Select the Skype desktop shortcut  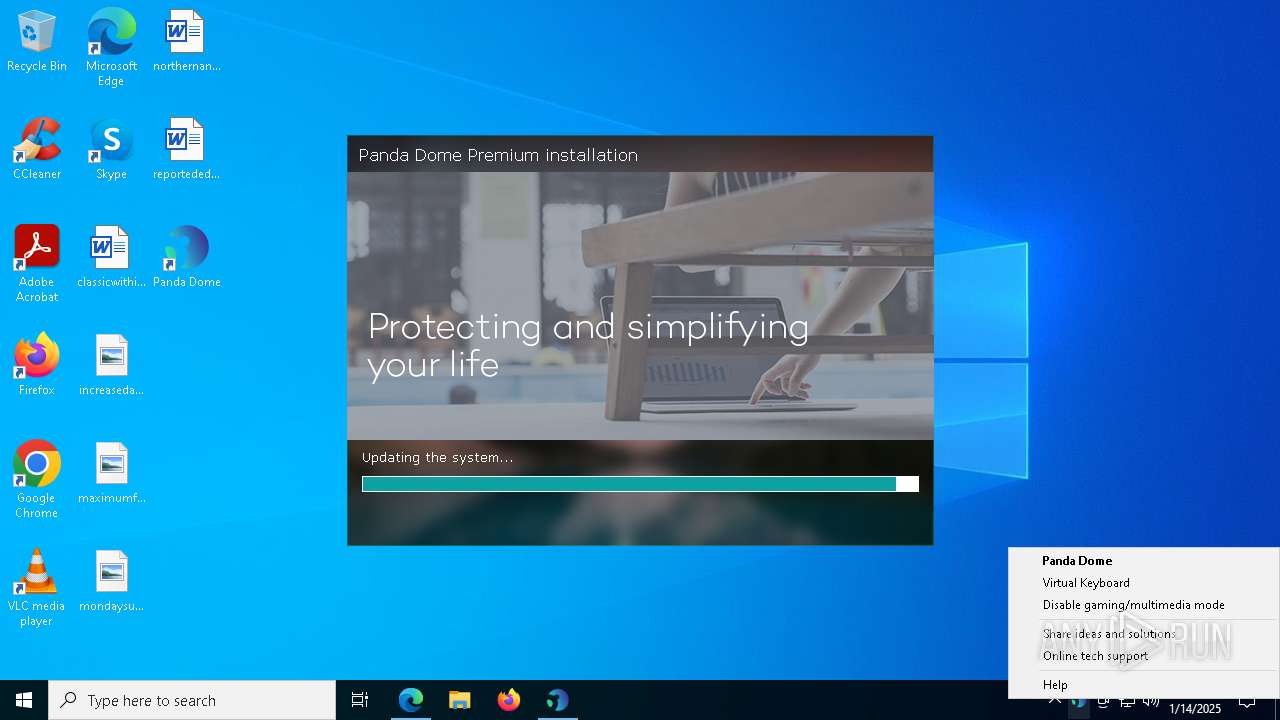(x=111, y=150)
